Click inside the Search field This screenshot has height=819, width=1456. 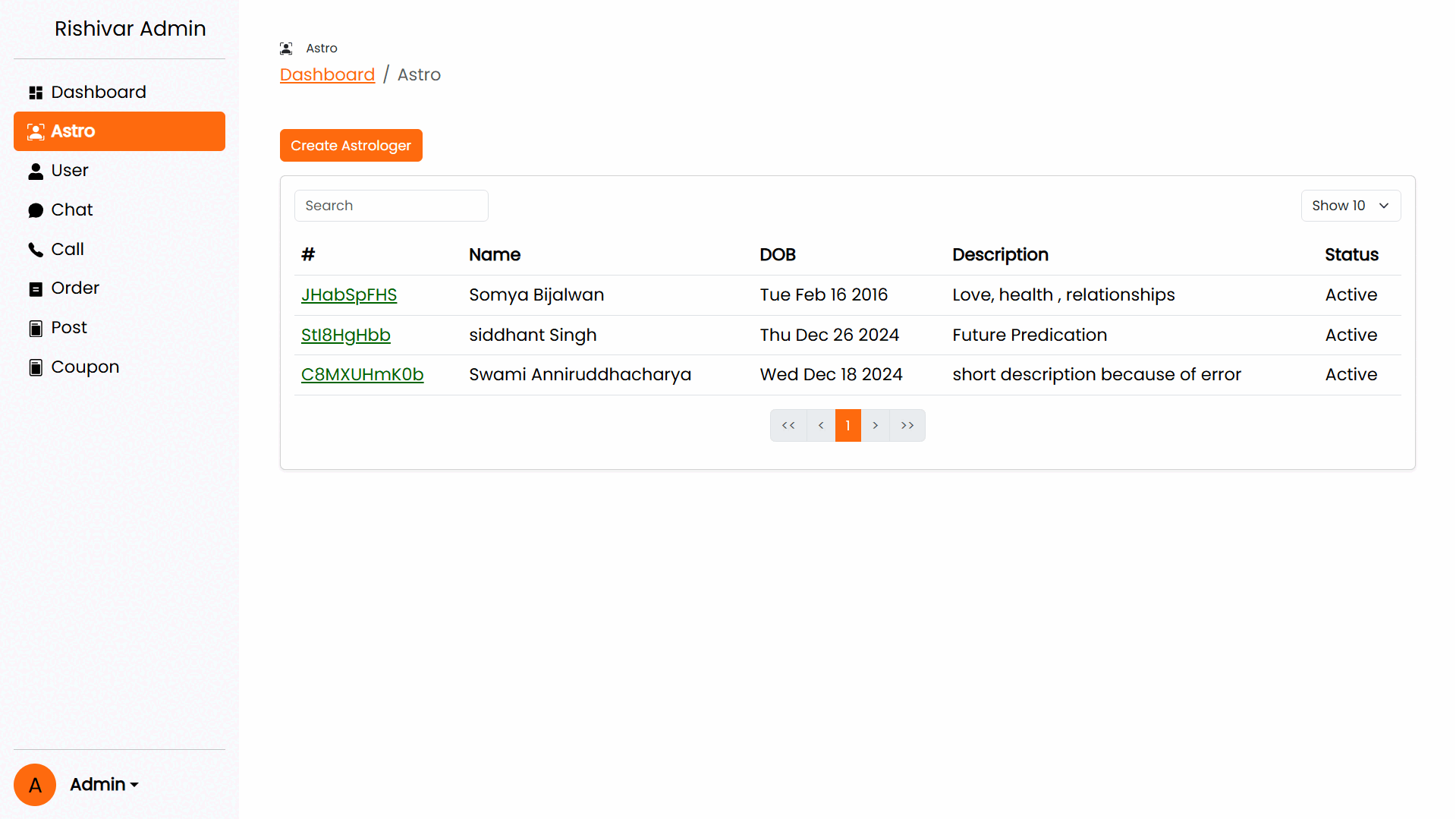[391, 205]
